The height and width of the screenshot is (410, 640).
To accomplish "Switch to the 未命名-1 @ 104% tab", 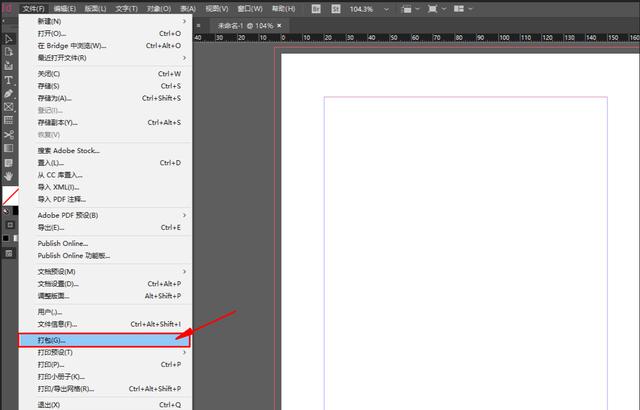I will click(x=245, y=26).
